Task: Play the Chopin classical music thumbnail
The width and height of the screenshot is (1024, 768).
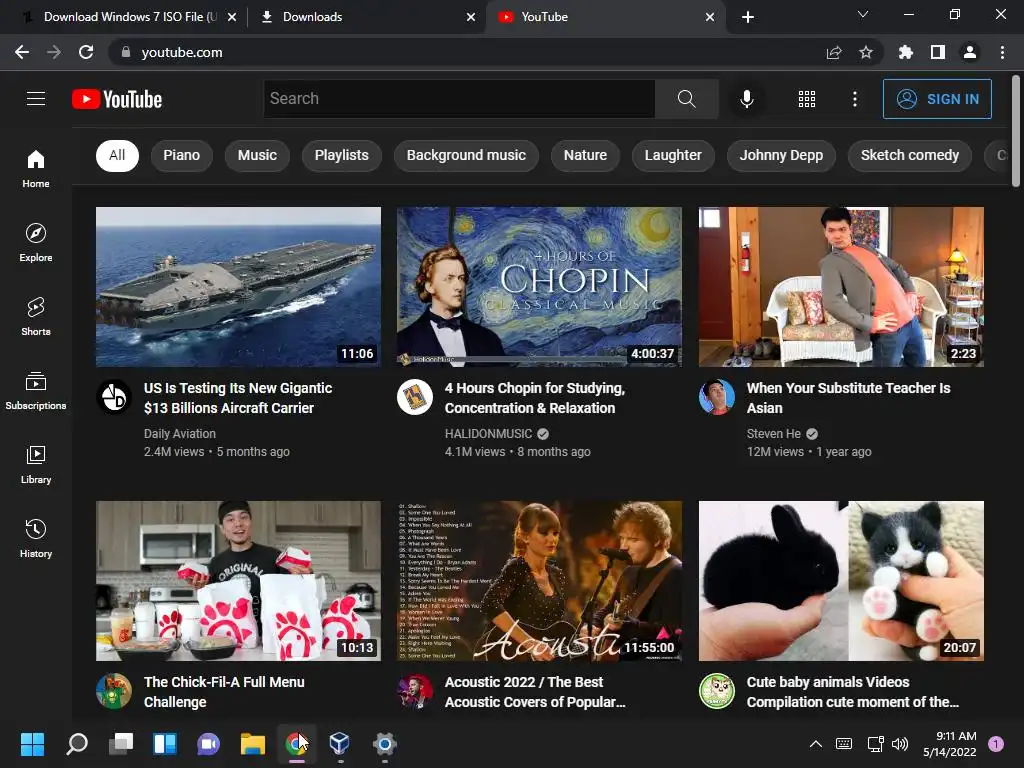Action: [x=539, y=287]
